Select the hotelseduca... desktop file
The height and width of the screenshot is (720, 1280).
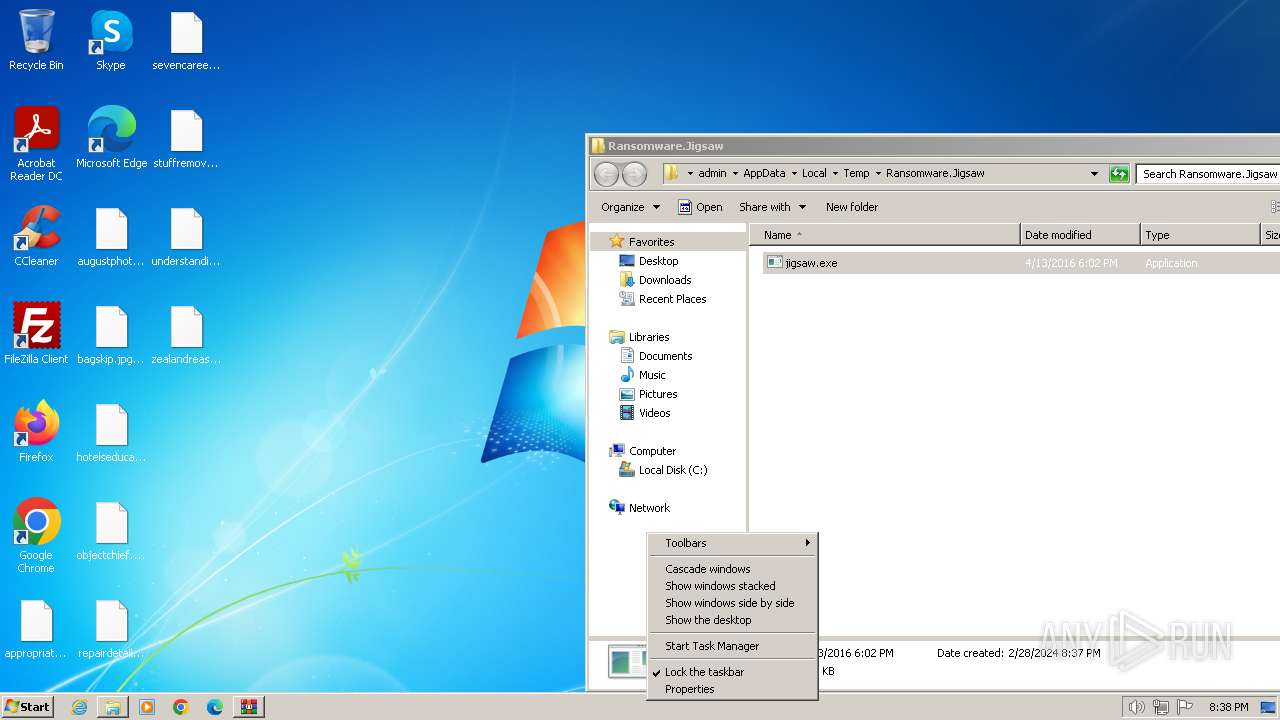pos(111,431)
